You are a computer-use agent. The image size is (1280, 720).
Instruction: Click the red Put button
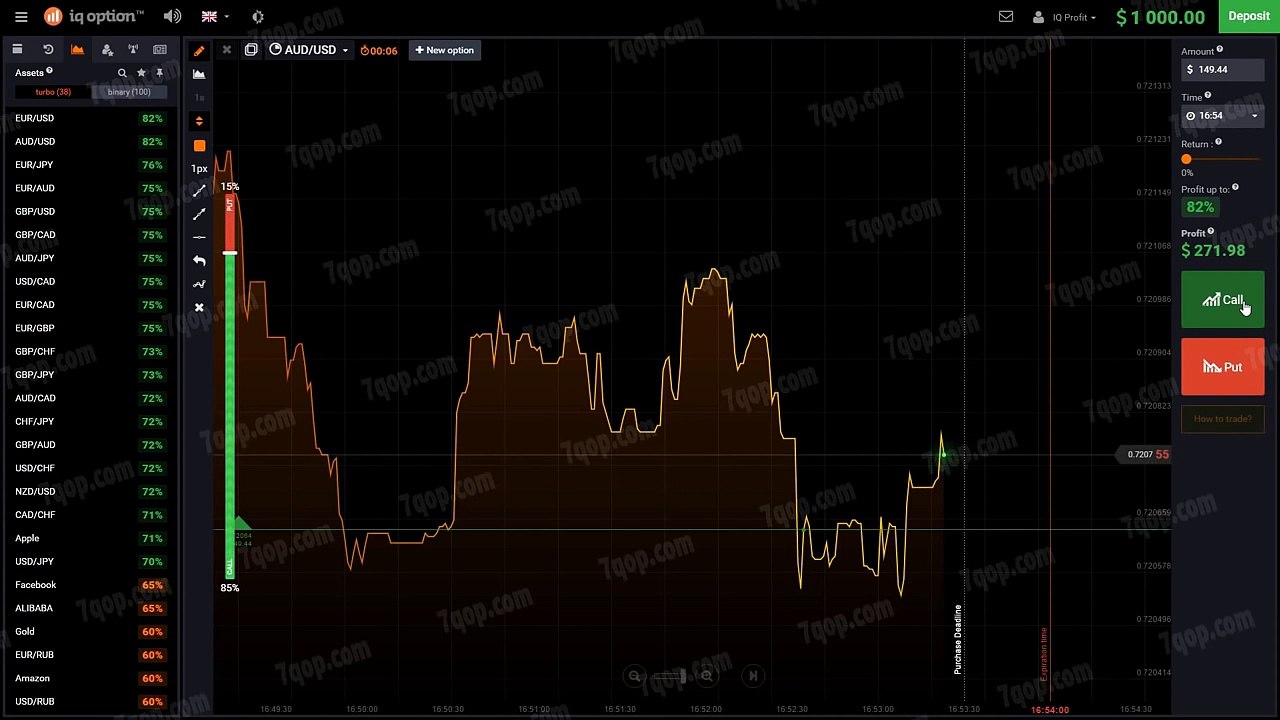pos(1222,367)
